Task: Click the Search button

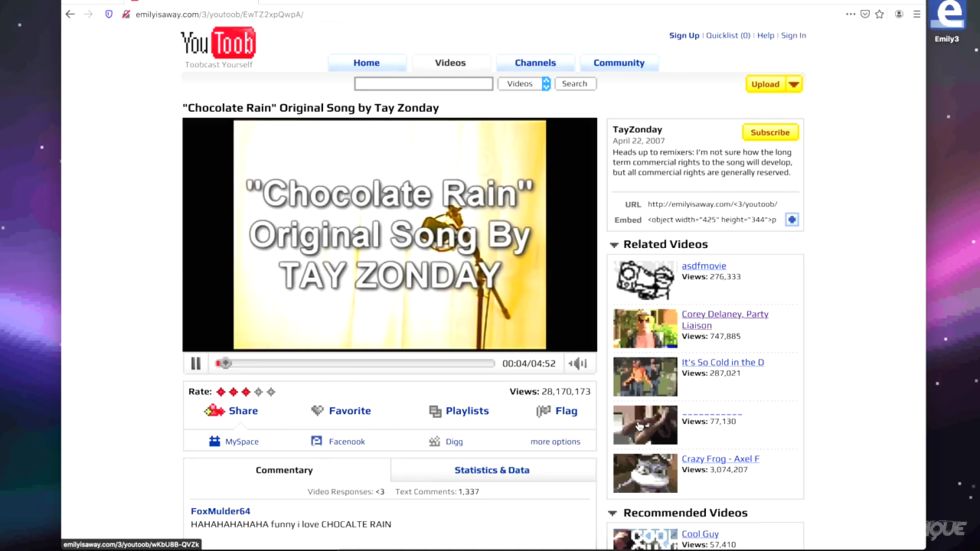Action: pyautogui.click(x=574, y=84)
